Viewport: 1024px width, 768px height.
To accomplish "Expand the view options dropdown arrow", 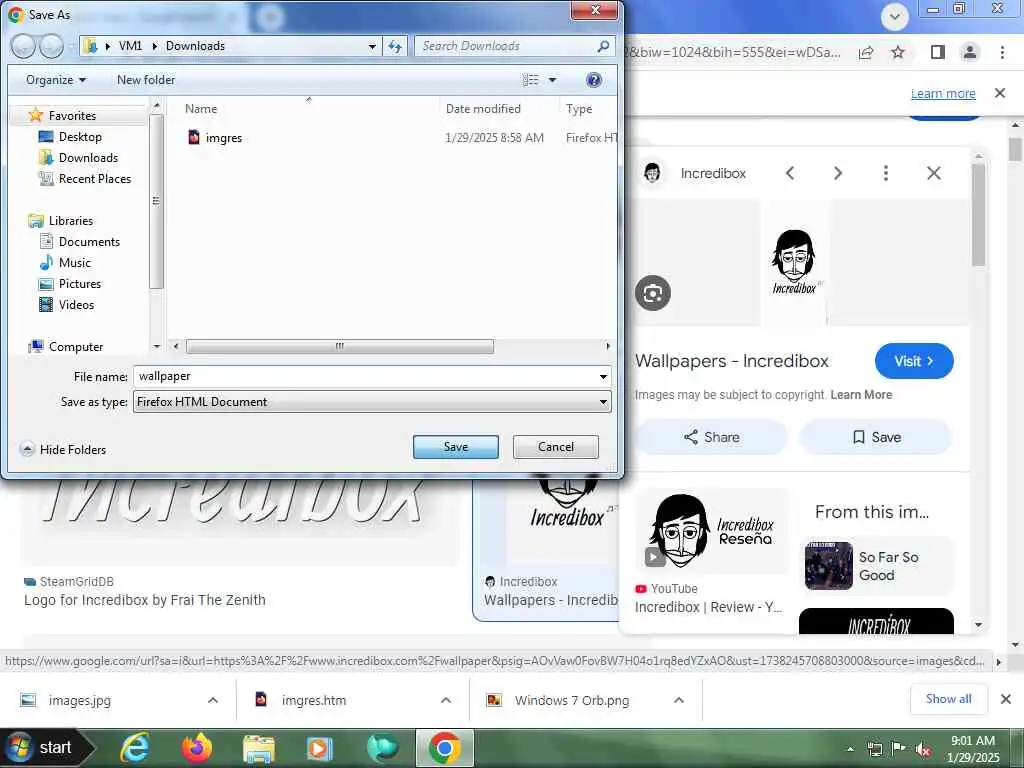I will 552,80.
